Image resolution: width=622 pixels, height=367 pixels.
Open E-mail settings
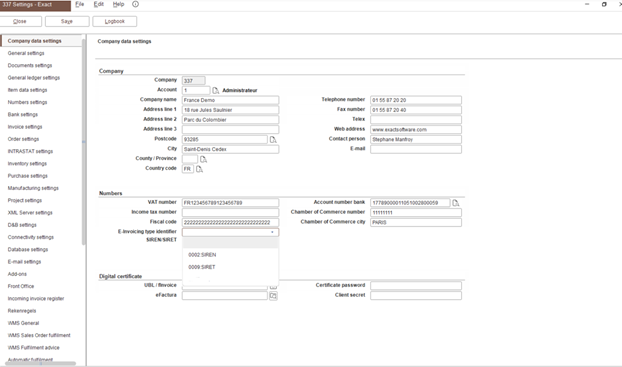25,262
